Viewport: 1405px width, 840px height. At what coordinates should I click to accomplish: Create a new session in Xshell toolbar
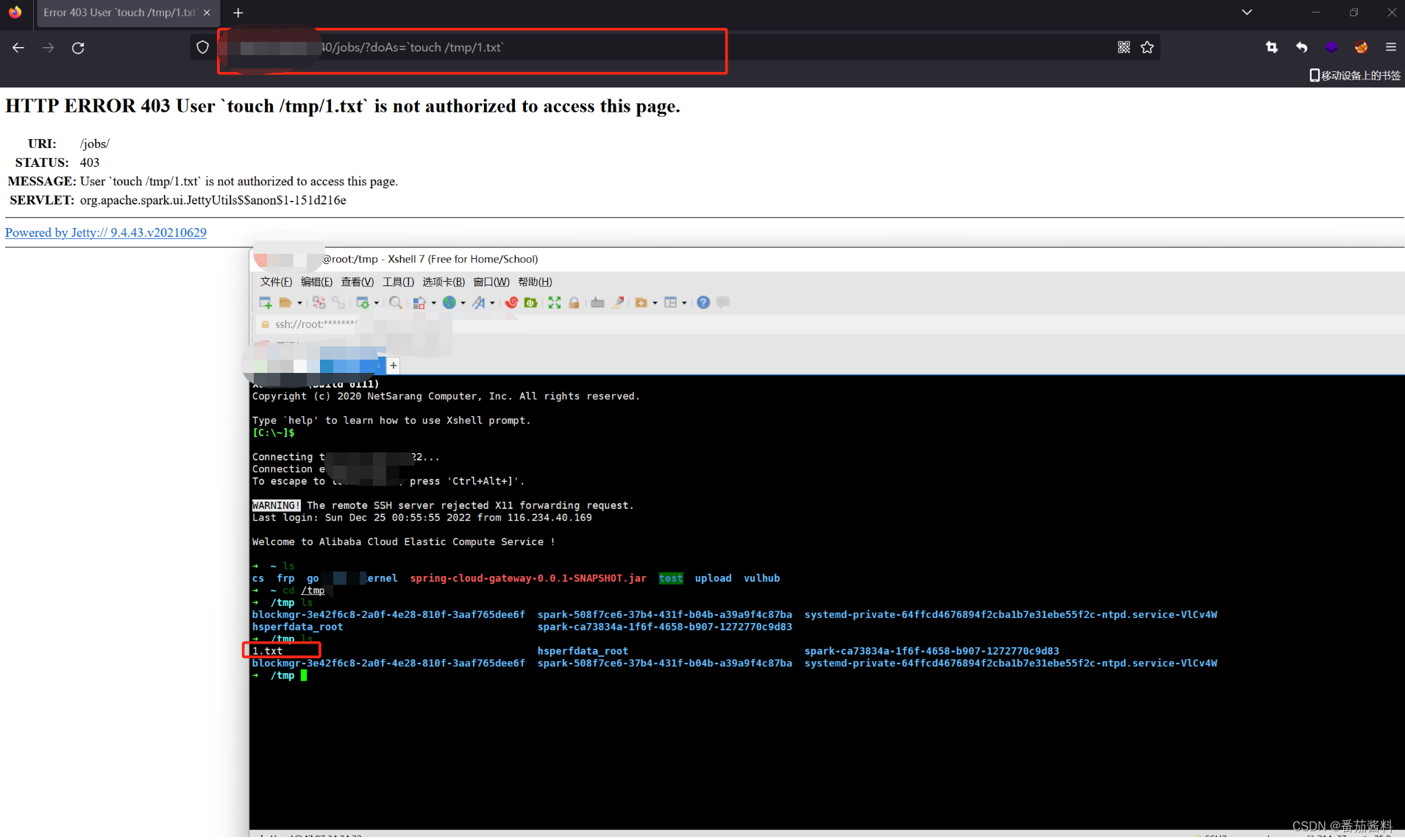[266, 302]
